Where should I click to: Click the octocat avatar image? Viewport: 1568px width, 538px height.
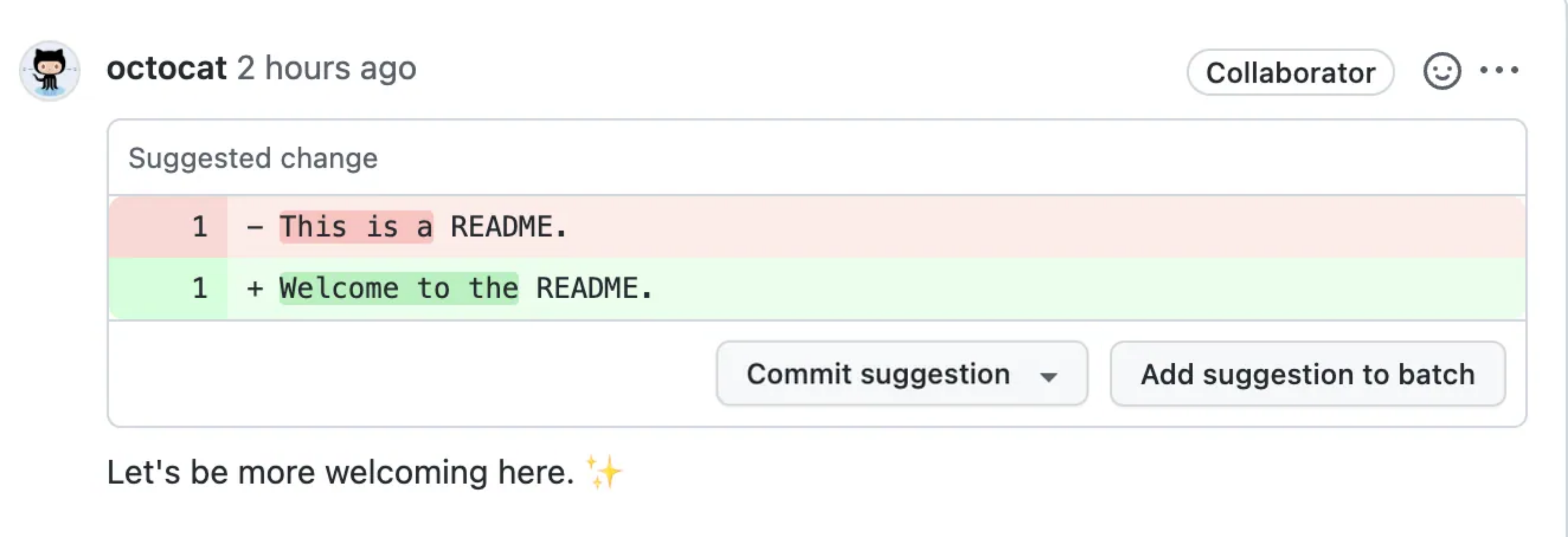49,71
